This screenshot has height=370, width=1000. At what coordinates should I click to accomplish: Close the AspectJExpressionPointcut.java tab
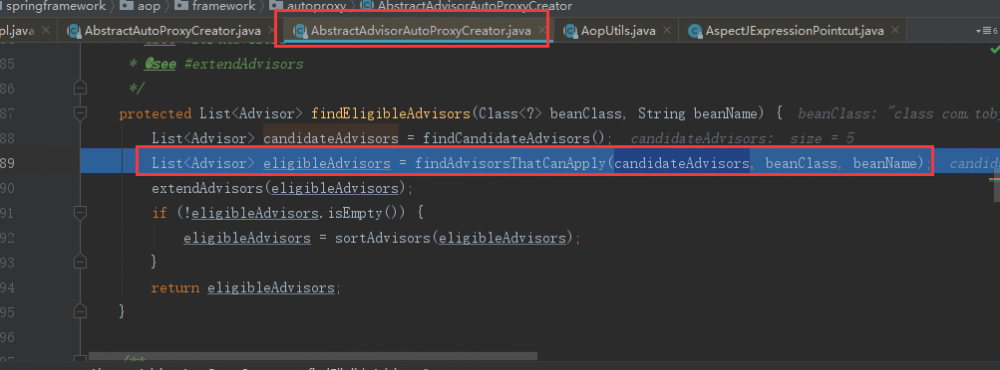pyautogui.click(x=895, y=30)
